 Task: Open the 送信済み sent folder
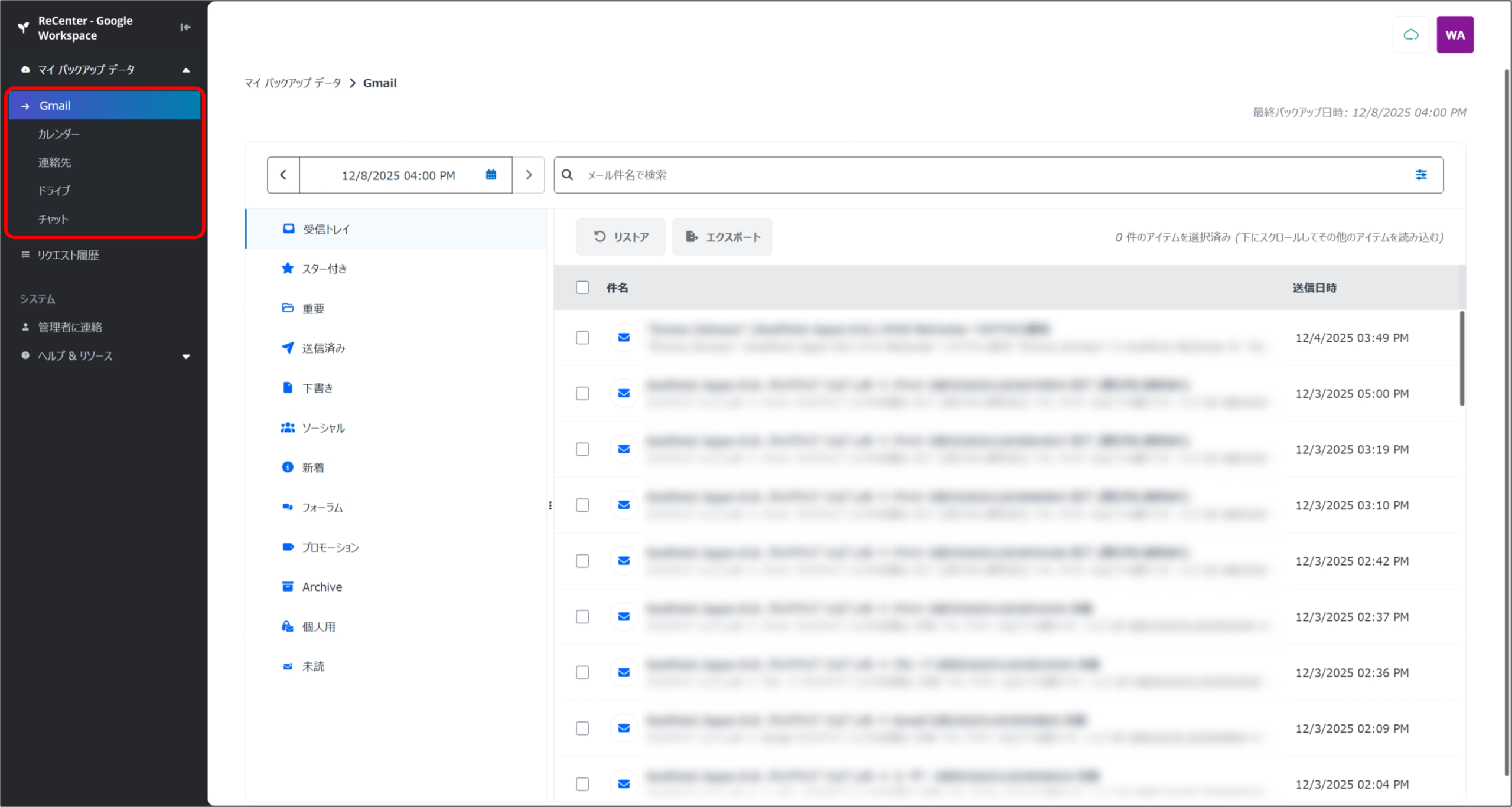click(x=323, y=348)
